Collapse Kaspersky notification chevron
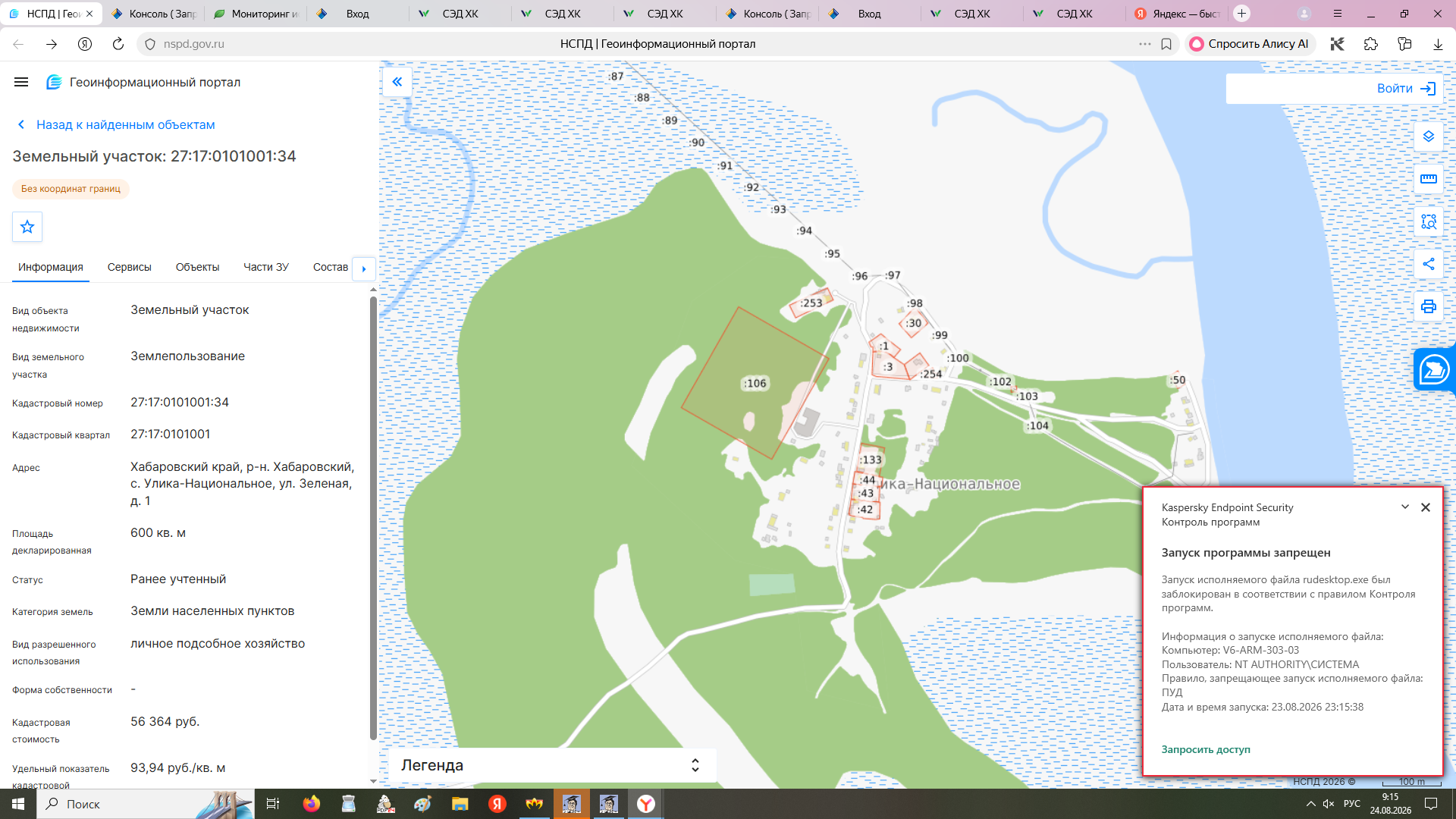 click(x=1404, y=507)
